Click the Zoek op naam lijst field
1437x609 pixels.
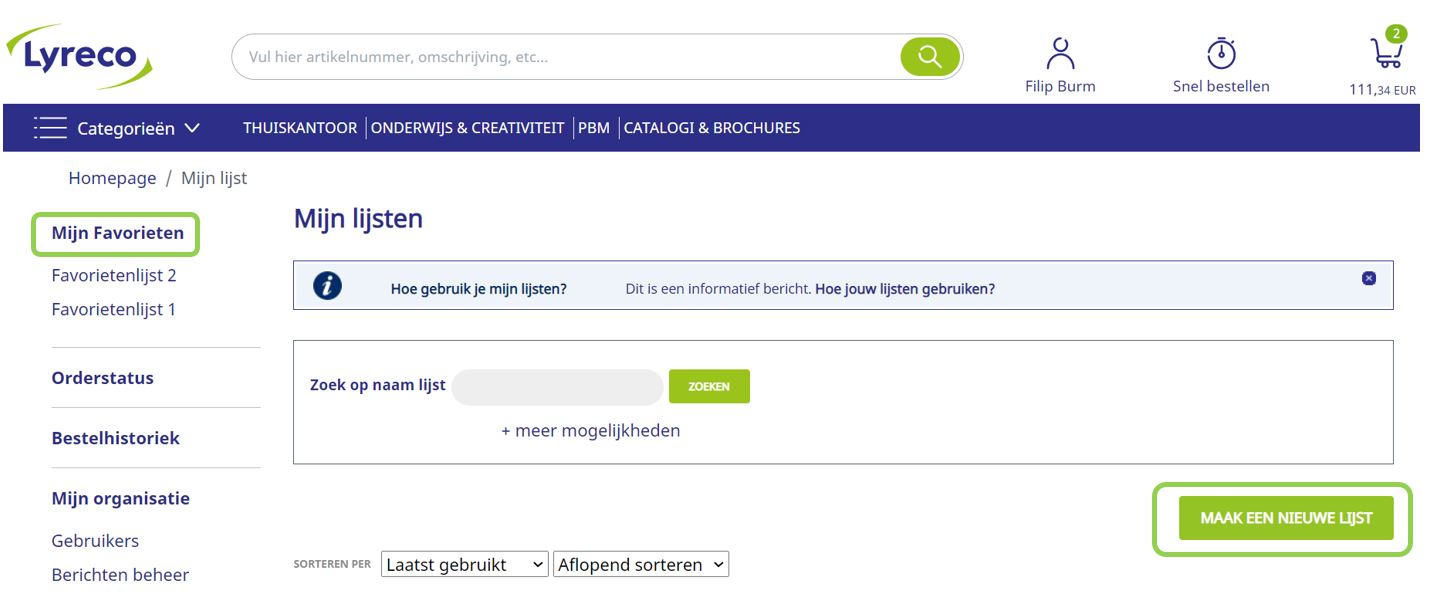(557, 387)
